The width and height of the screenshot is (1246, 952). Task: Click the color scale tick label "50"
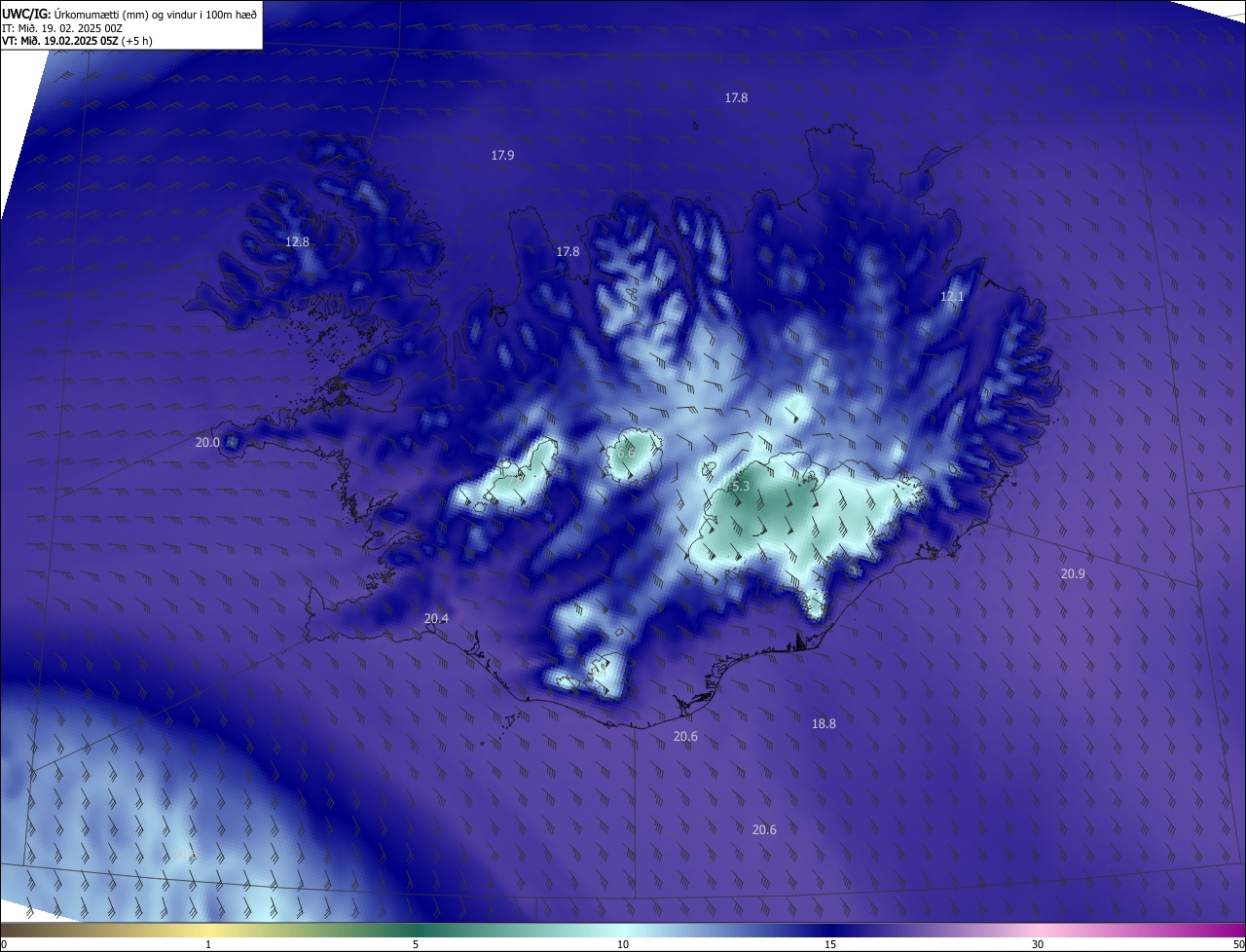[x=1238, y=944]
